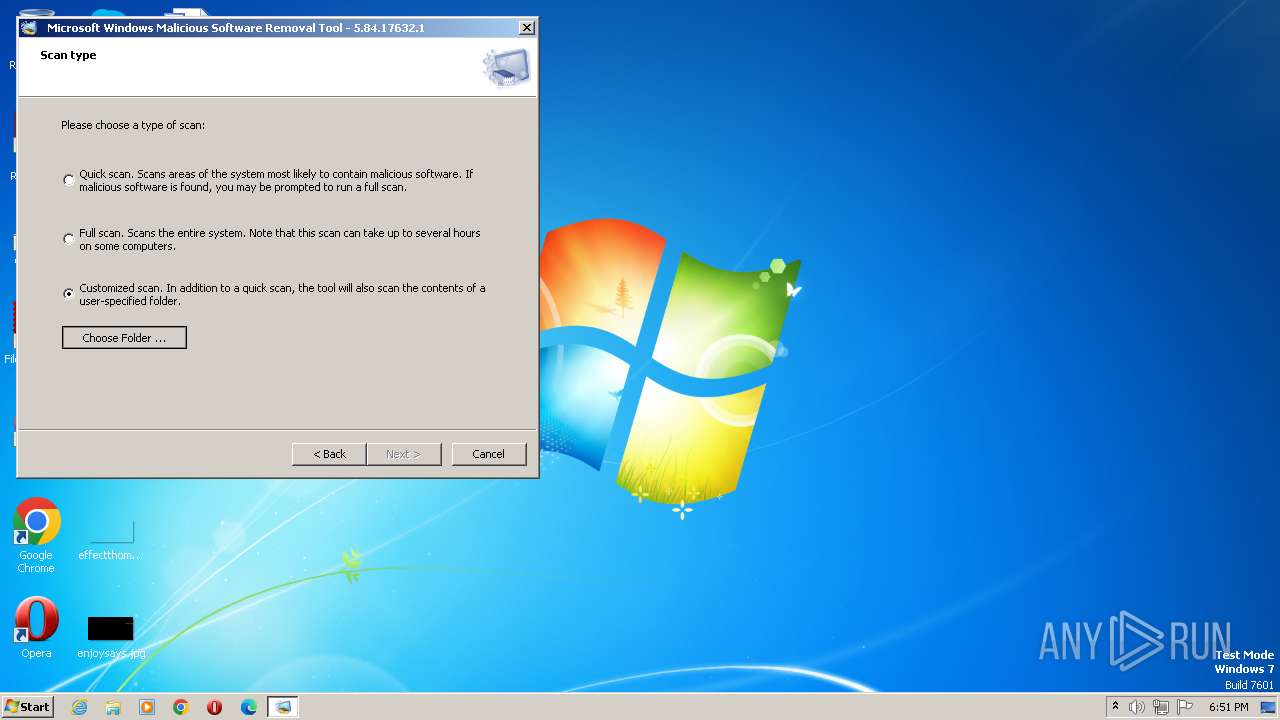Image resolution: width=1280 pixels, height=720 pixels.
Task: Launch Microsoft Edge from taskbar
Action: coord(249,707)
